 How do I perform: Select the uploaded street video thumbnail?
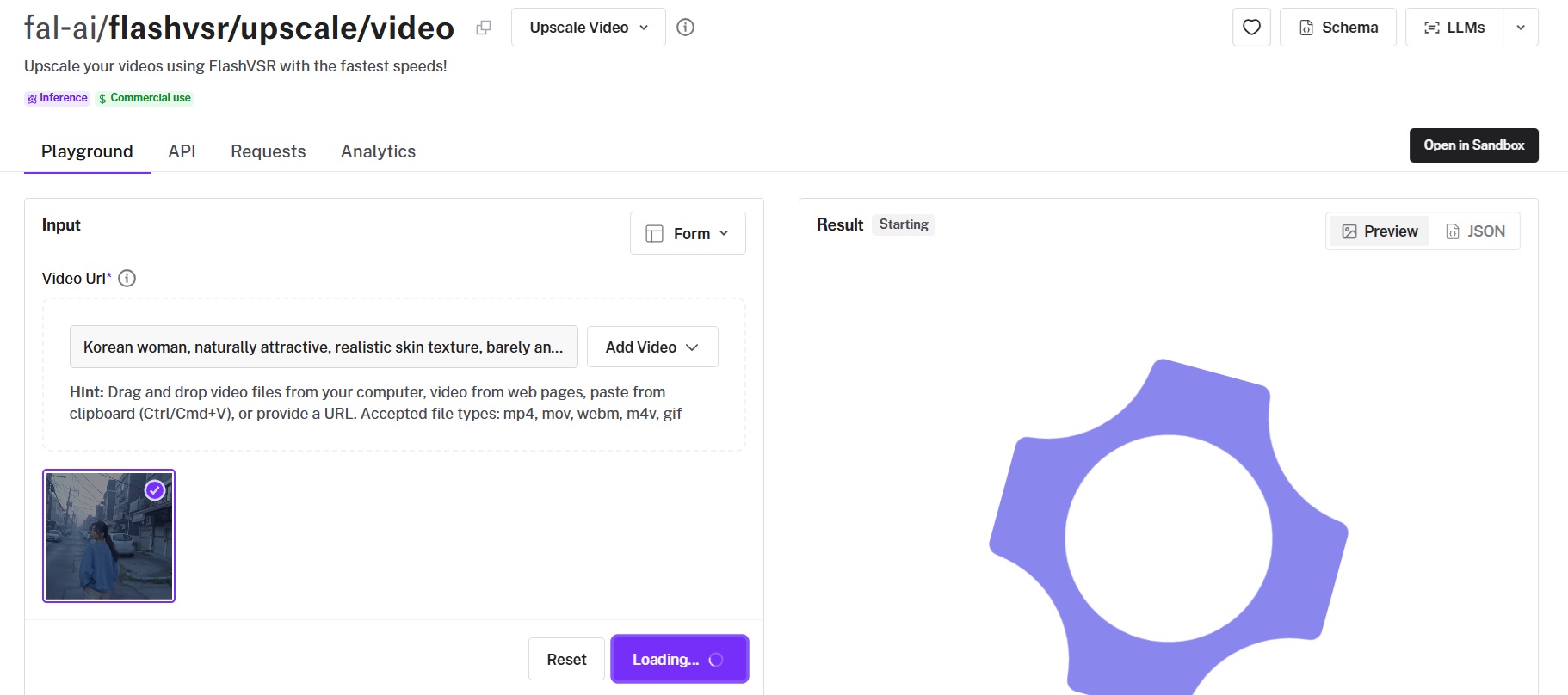pyautogui.click(x=109, y=536)
